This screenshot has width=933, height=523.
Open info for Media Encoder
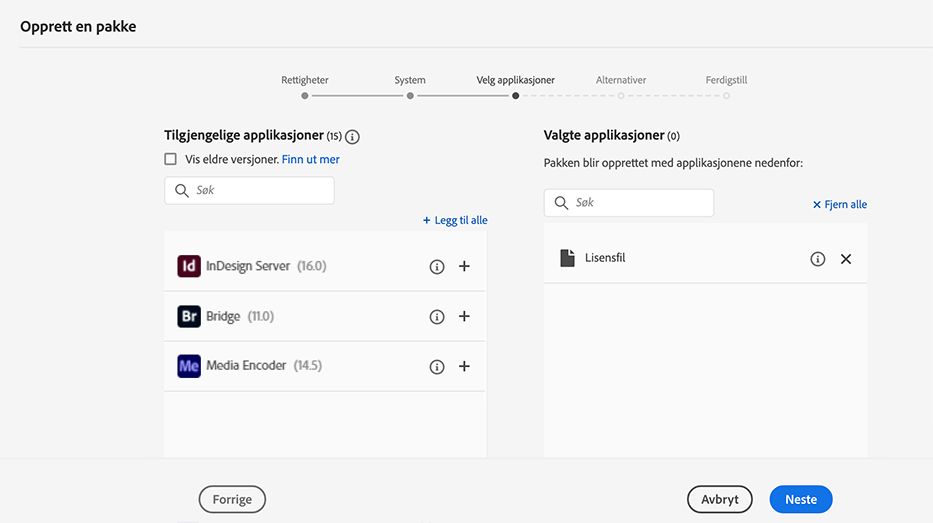tap(437, 367)
